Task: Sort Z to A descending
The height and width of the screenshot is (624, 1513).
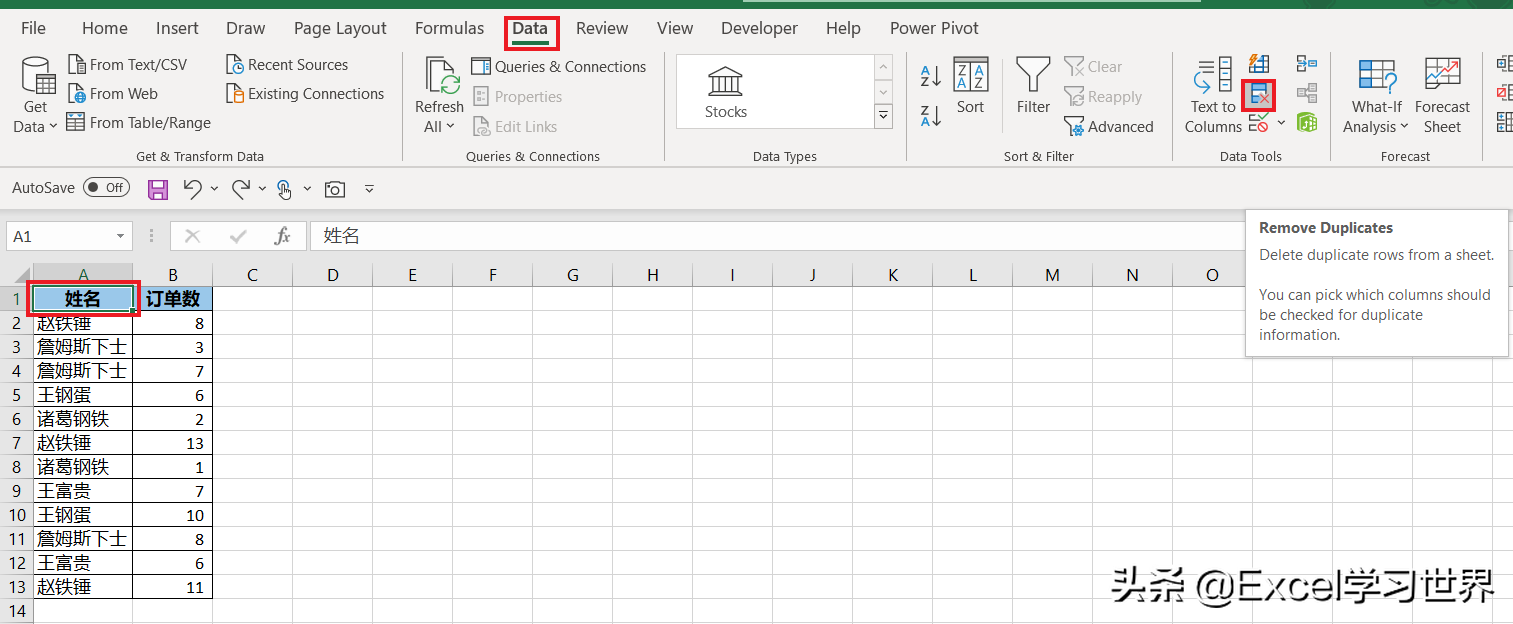Action: pos(930,114)
